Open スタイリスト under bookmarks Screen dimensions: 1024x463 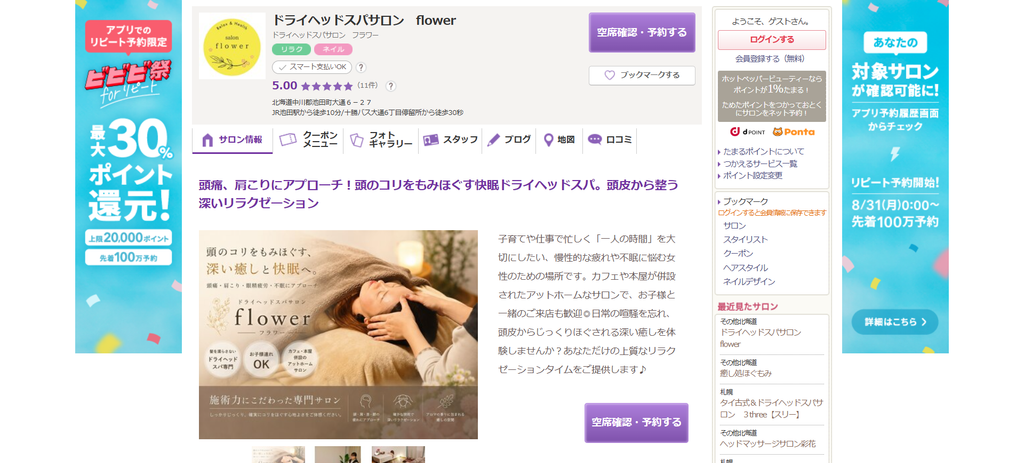745,240
